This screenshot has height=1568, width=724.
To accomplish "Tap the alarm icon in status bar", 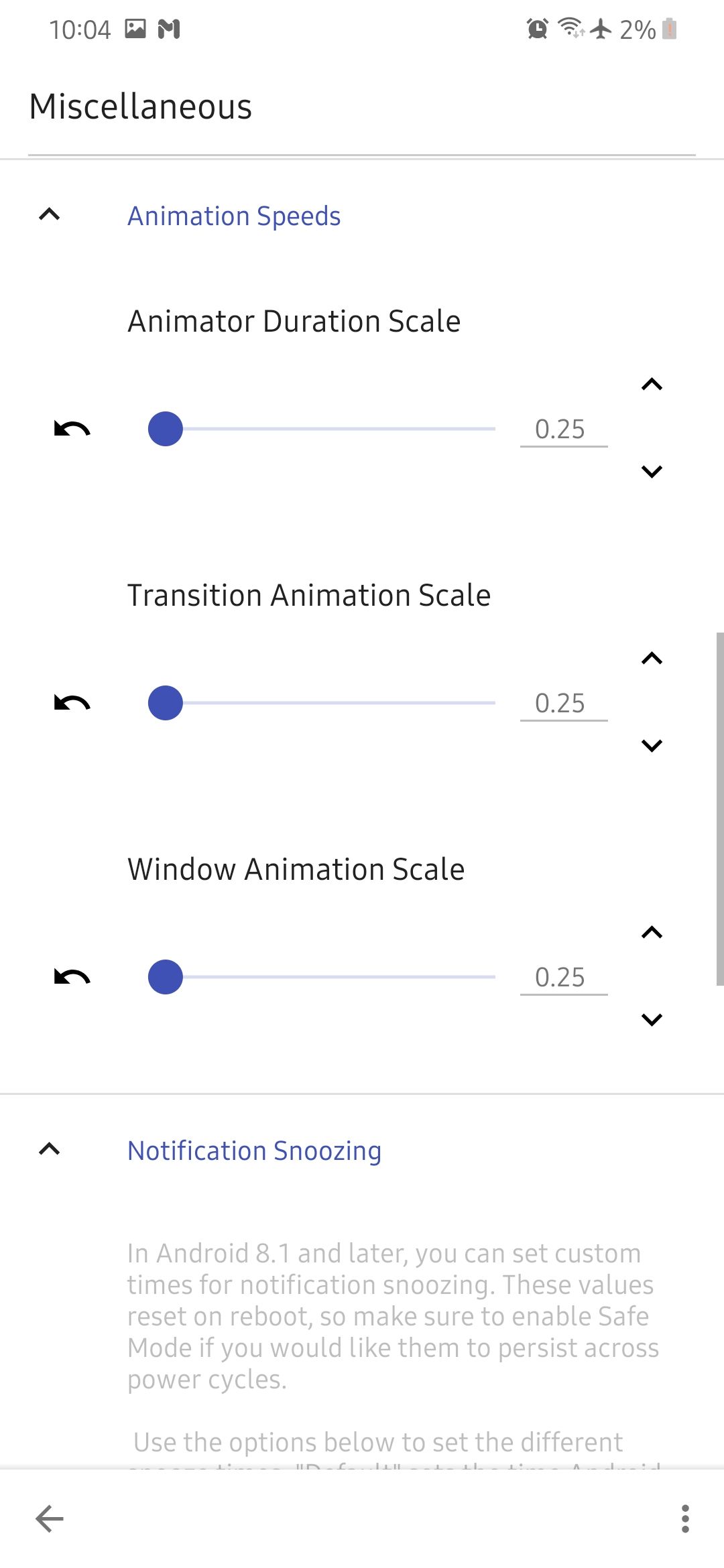I will click(537, 29).
